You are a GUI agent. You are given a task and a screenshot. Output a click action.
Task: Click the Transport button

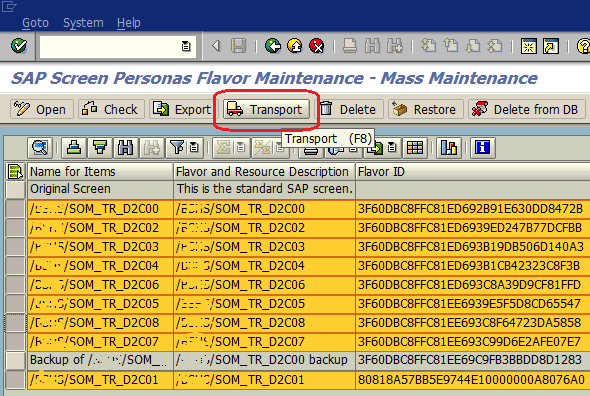266,110
